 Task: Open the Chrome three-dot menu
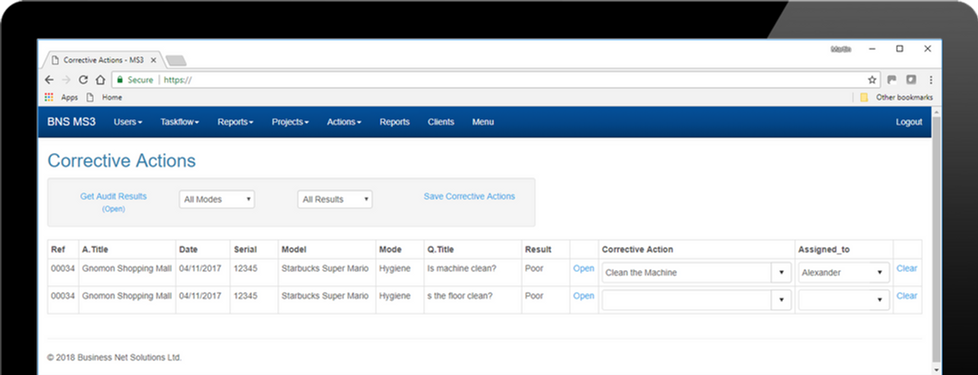pyautogui.click(x=931, y=80)
